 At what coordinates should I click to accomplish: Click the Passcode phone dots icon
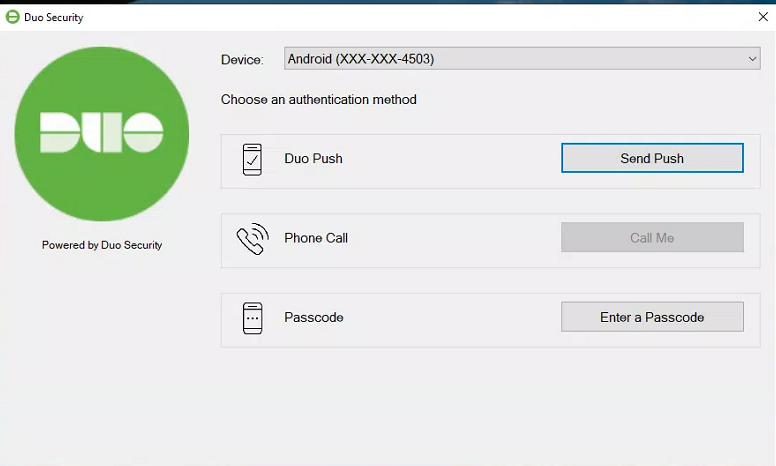click(x=252, y=318)
